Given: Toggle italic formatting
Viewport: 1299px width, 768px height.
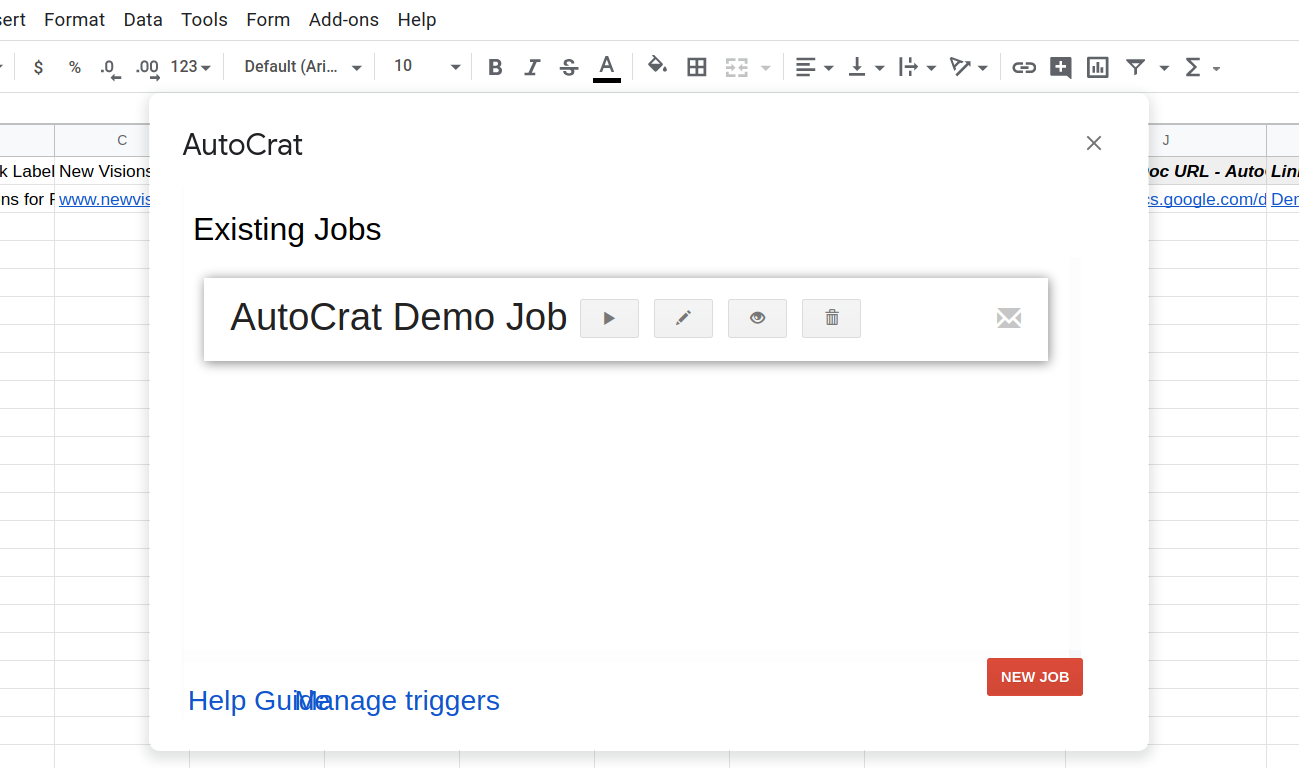Looking at the screenshot, I should [532, 67].
